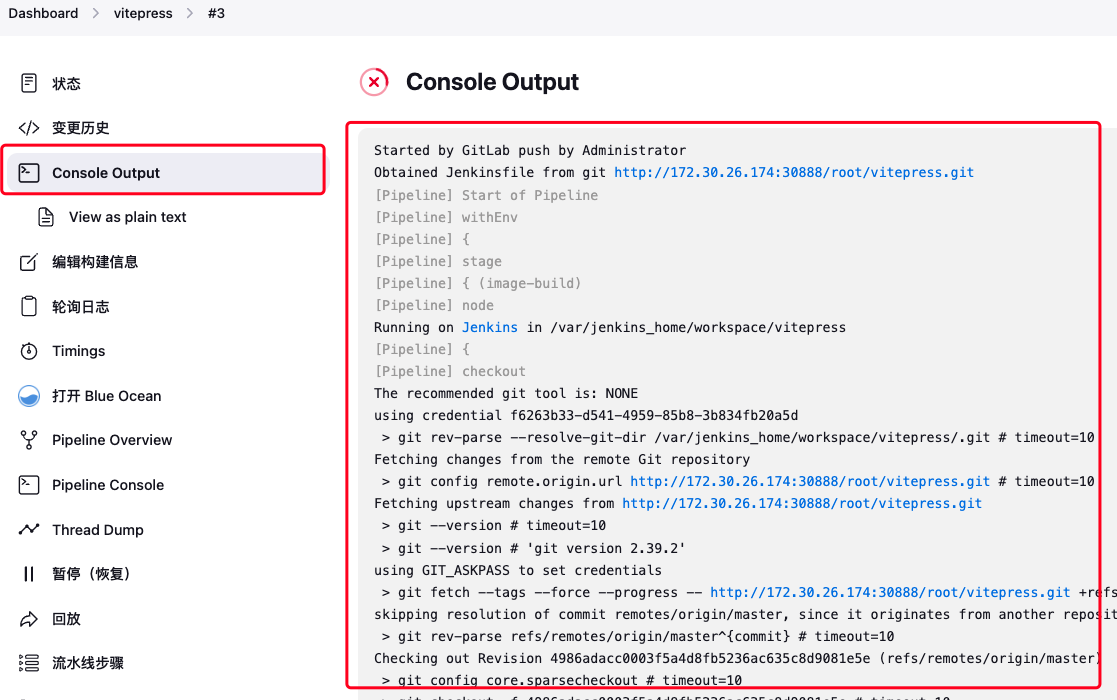Screen dimensions: 1117x700
Task: Open vitepress breadcrumb link
Action: 143,13
